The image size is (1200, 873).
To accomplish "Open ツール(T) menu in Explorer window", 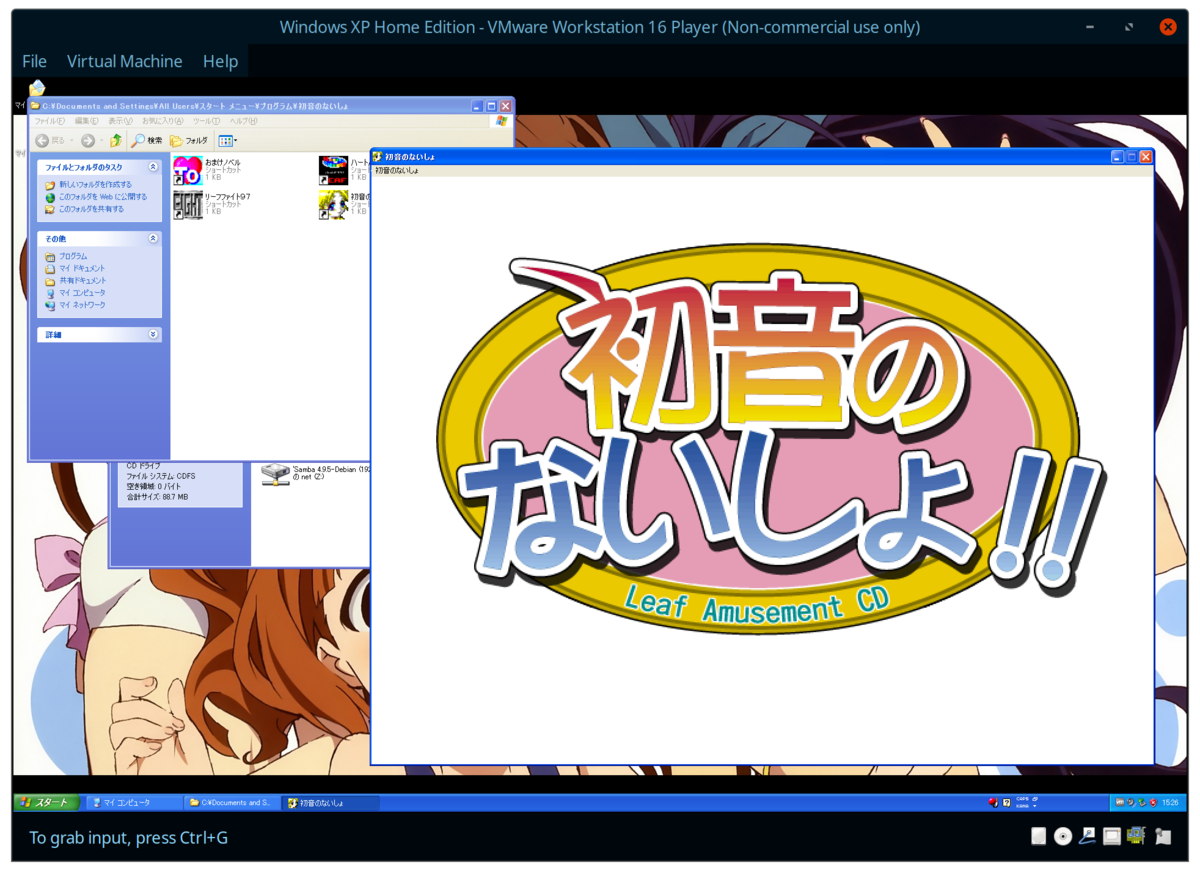I will 207,121.
